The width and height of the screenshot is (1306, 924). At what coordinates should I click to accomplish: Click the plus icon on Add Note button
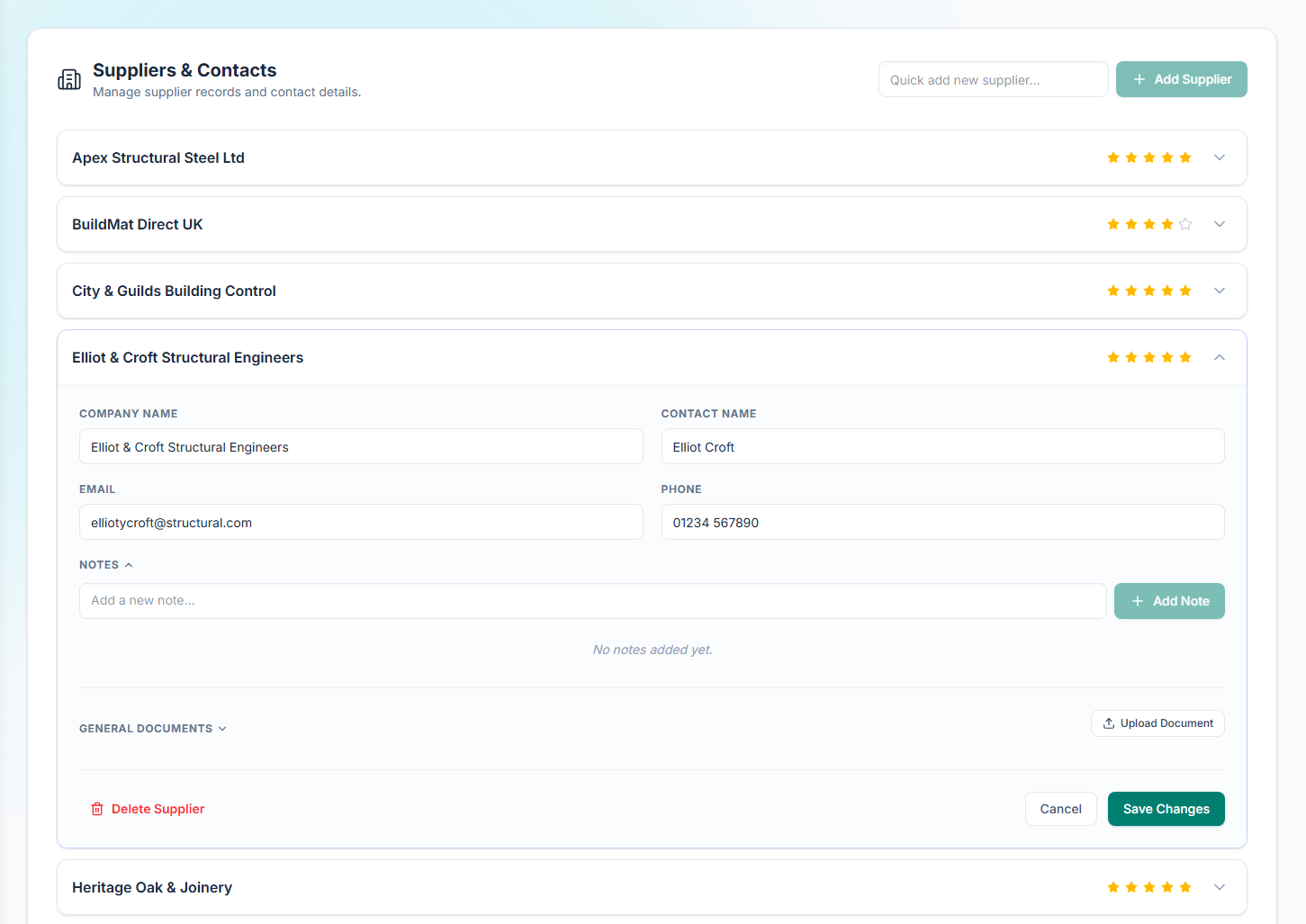coord(1138,601)
